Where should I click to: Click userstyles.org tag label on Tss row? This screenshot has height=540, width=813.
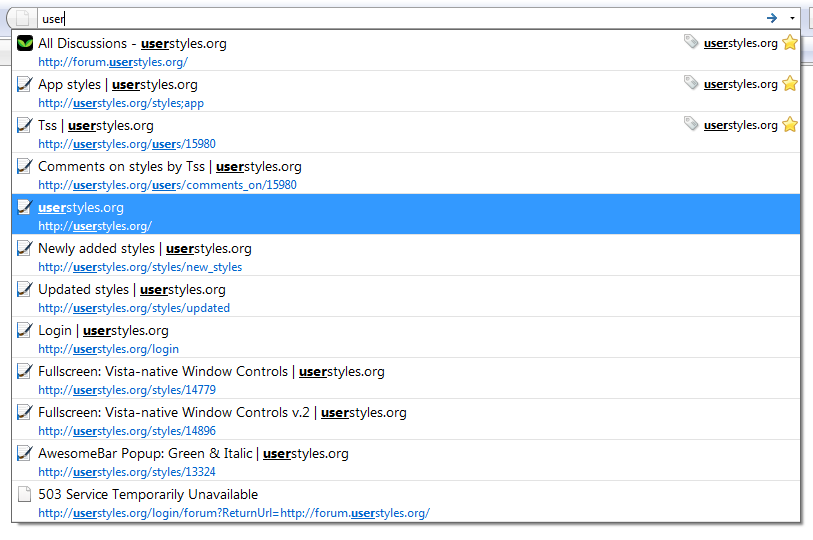click(x=740, y=125)
